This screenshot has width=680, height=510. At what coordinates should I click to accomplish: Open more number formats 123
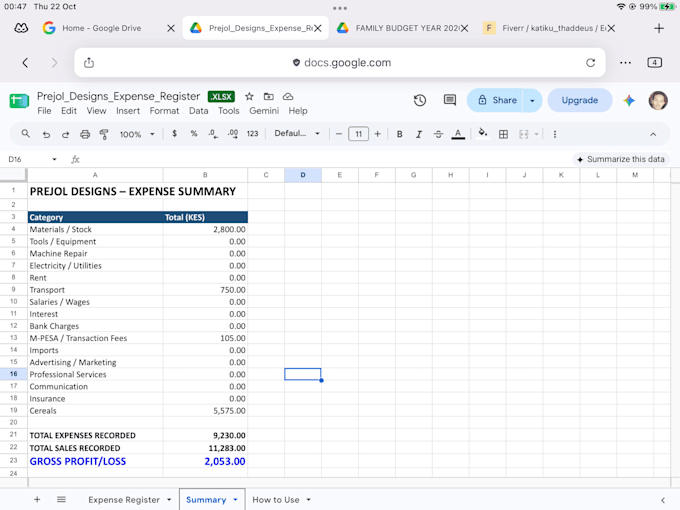coord(252,134)
